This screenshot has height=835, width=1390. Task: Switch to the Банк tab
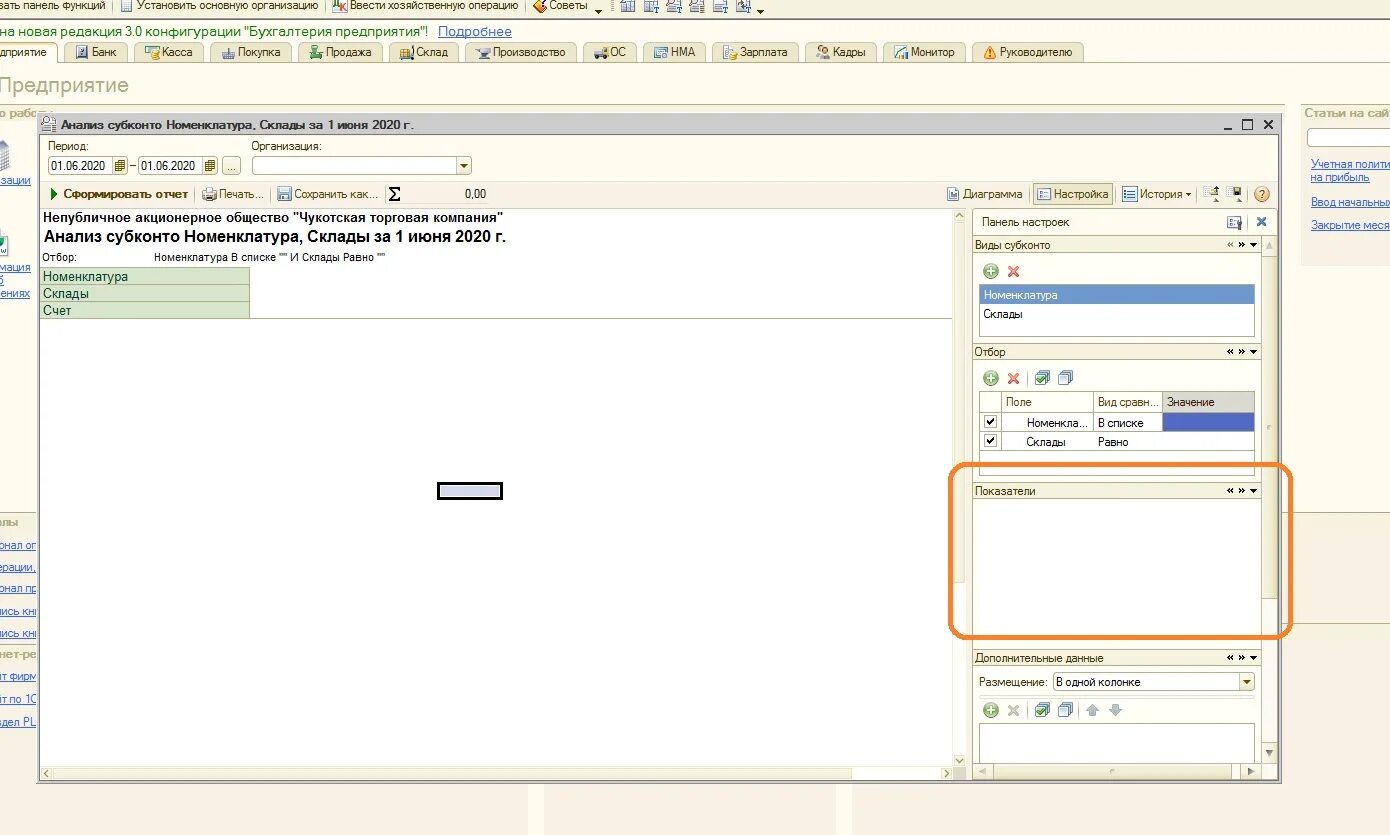96,52
